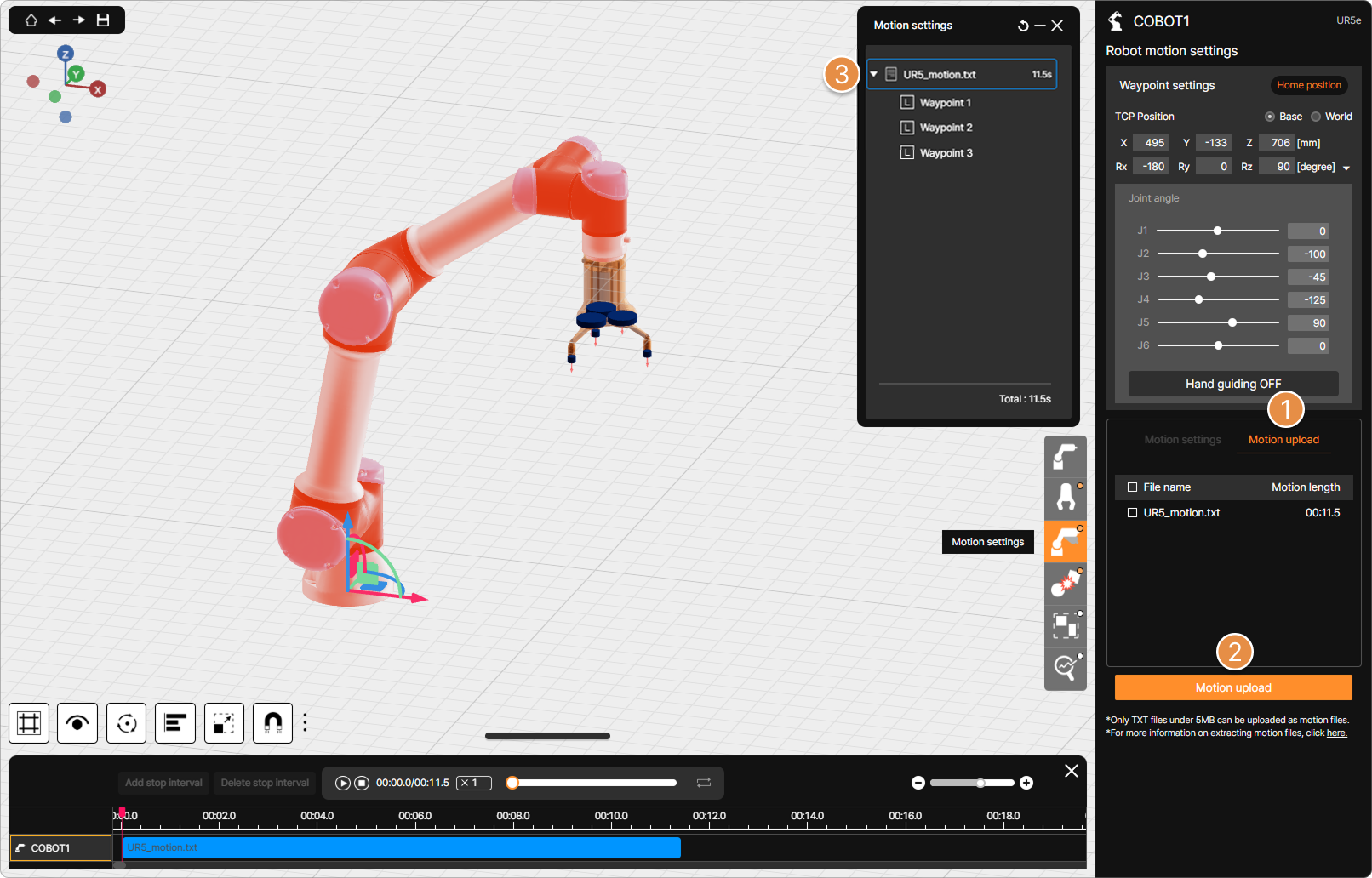Toggle the loop playback icon
This screenshot has height=878, width=1372.
704,783
